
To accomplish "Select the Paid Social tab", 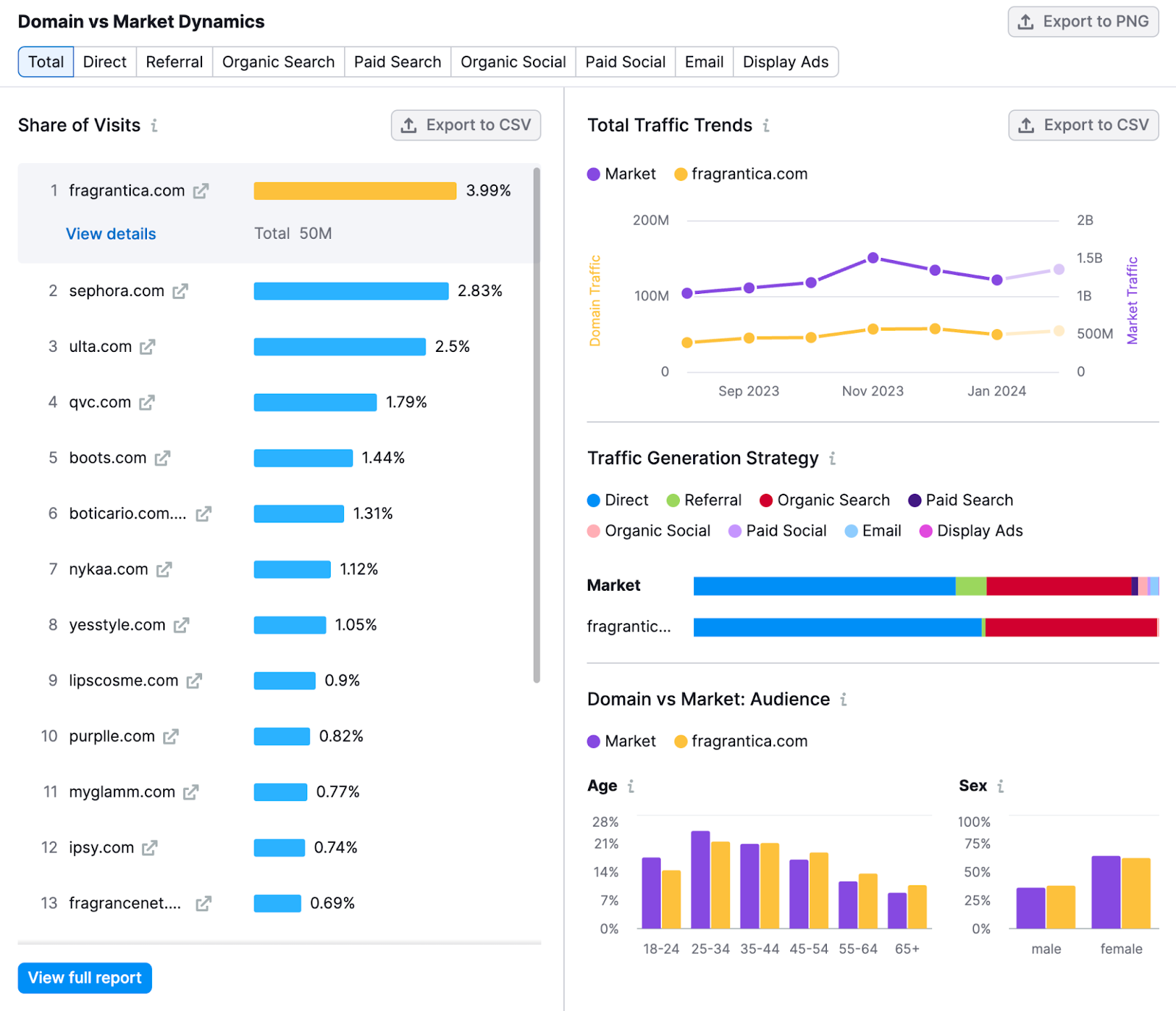I will (625, 62).
